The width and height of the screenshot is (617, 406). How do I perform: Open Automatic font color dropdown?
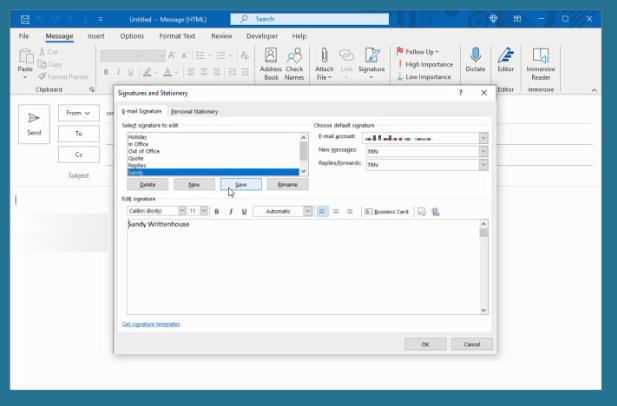307,211
